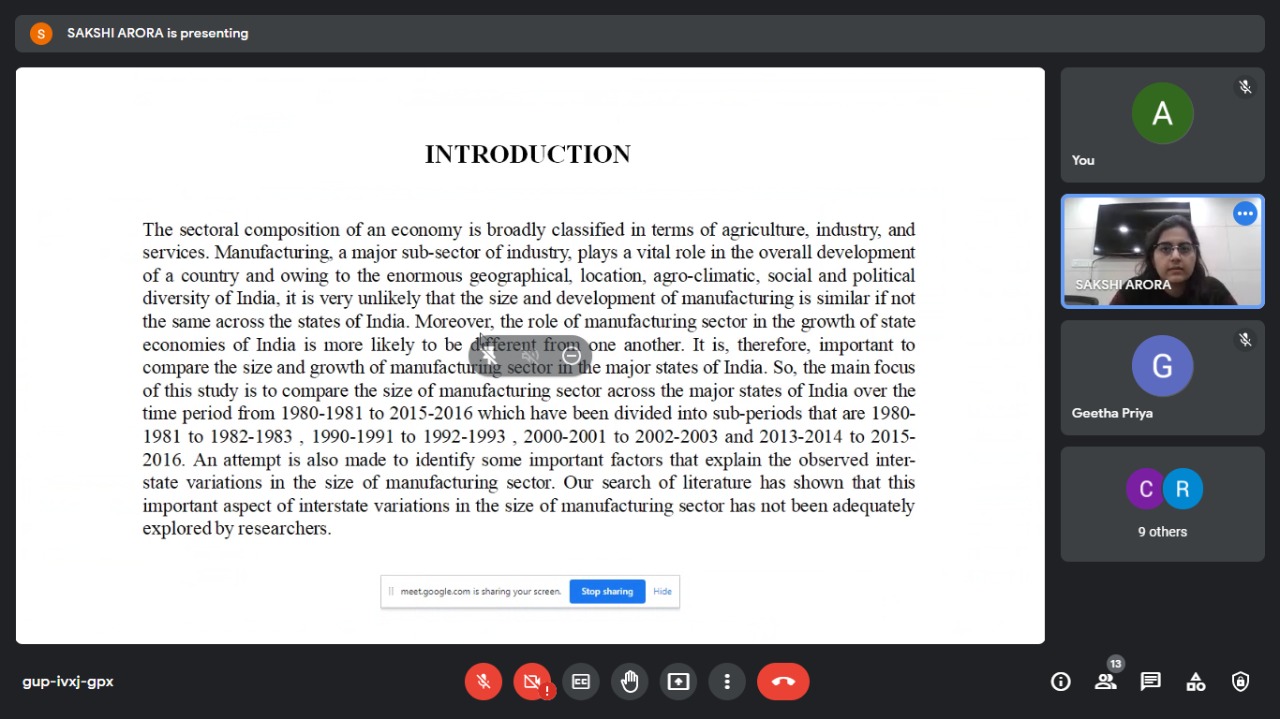Raise your hand in the meeting

click(x=630, y=681)
